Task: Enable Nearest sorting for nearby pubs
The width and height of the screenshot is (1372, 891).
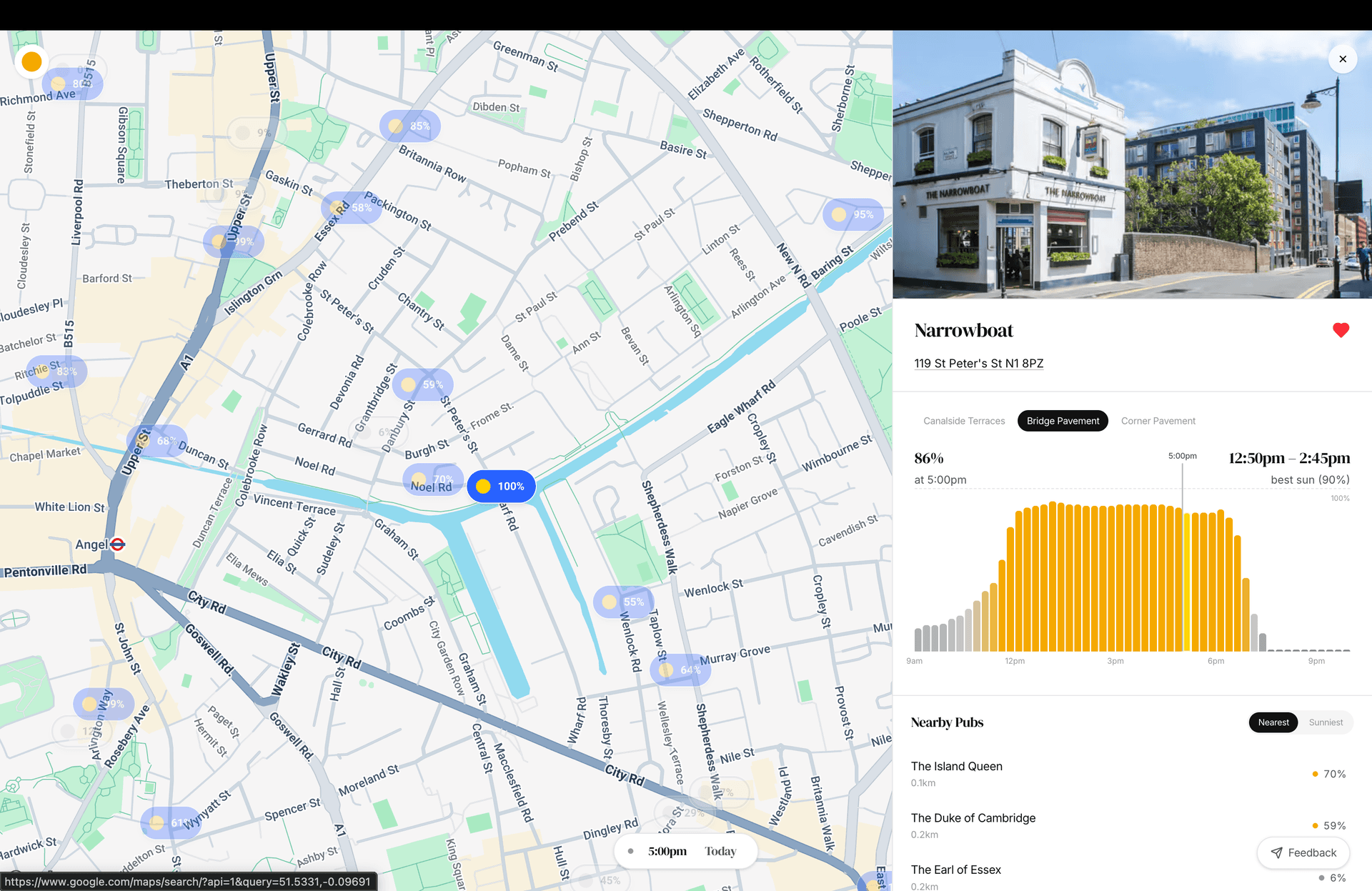Action: 1273,722
